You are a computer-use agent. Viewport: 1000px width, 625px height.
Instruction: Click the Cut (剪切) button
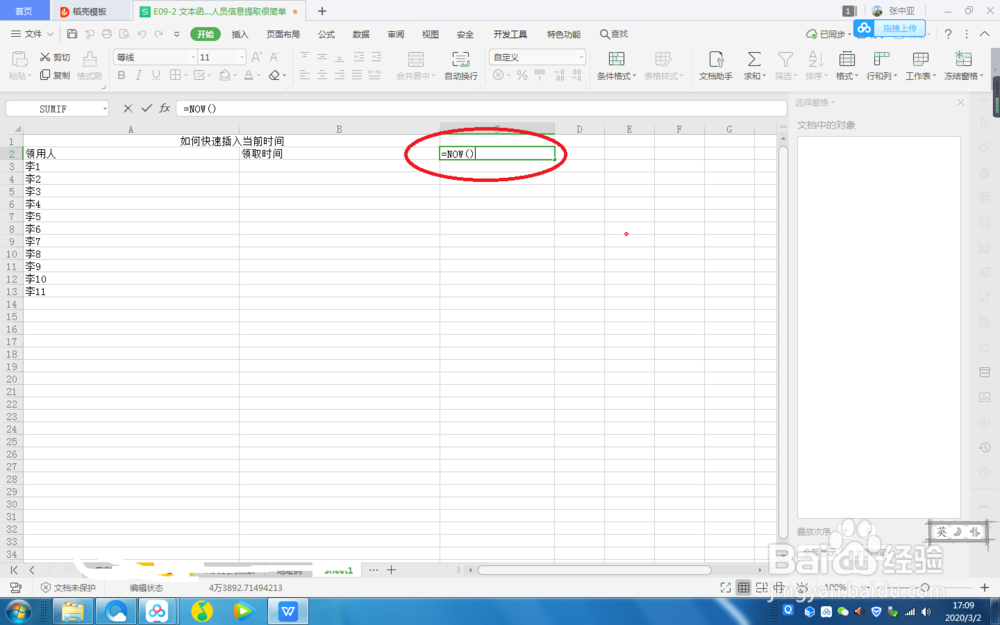point(55,57)
